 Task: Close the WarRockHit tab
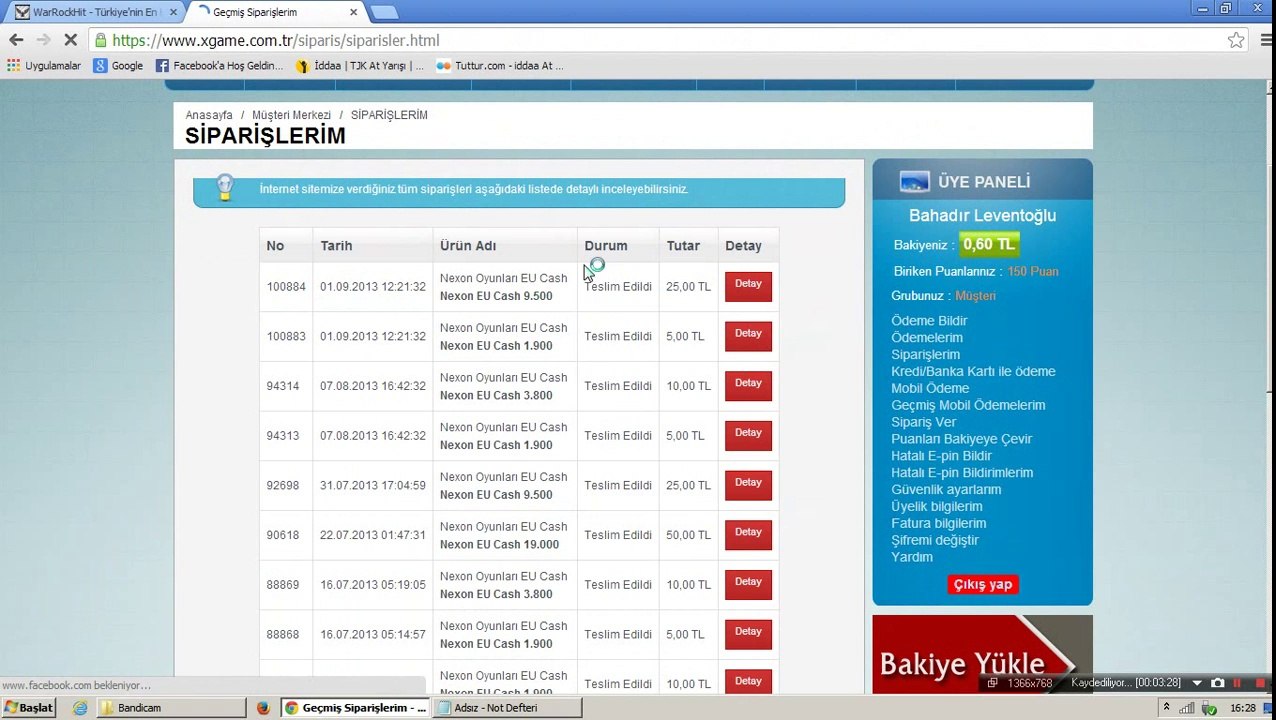click(173, 12)
